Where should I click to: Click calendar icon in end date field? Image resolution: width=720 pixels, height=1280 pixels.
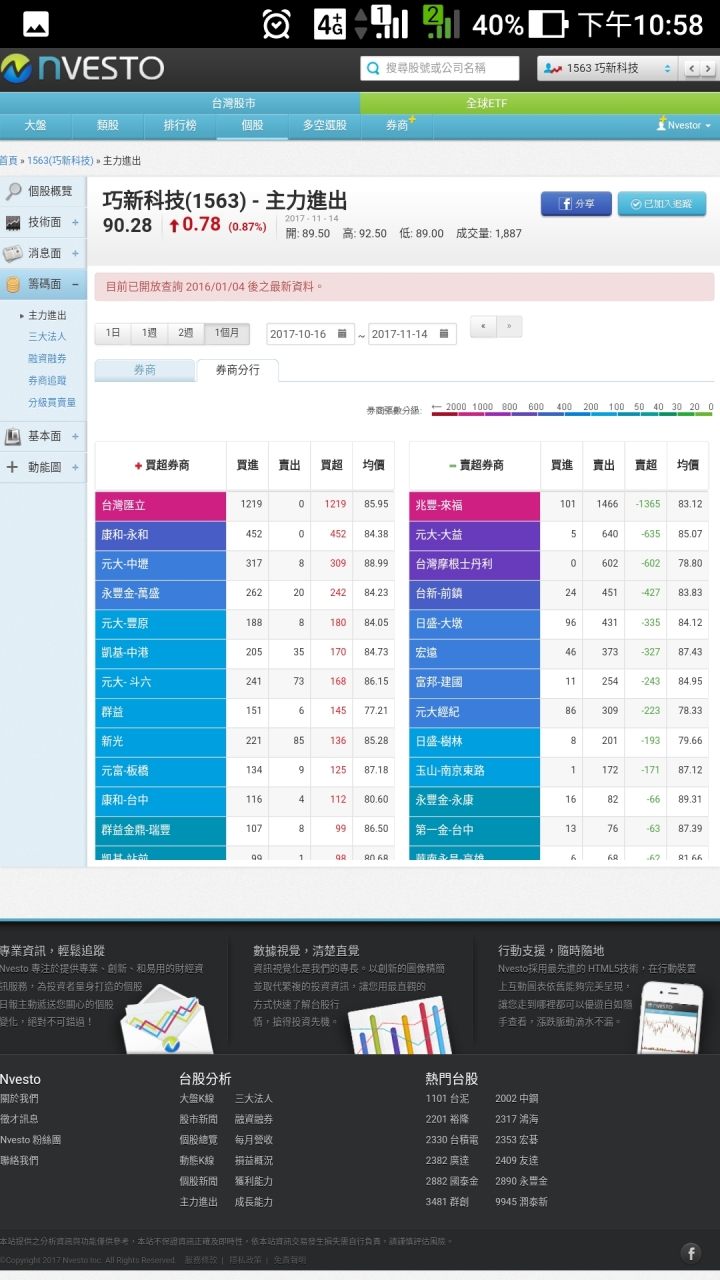coord(444,334)
